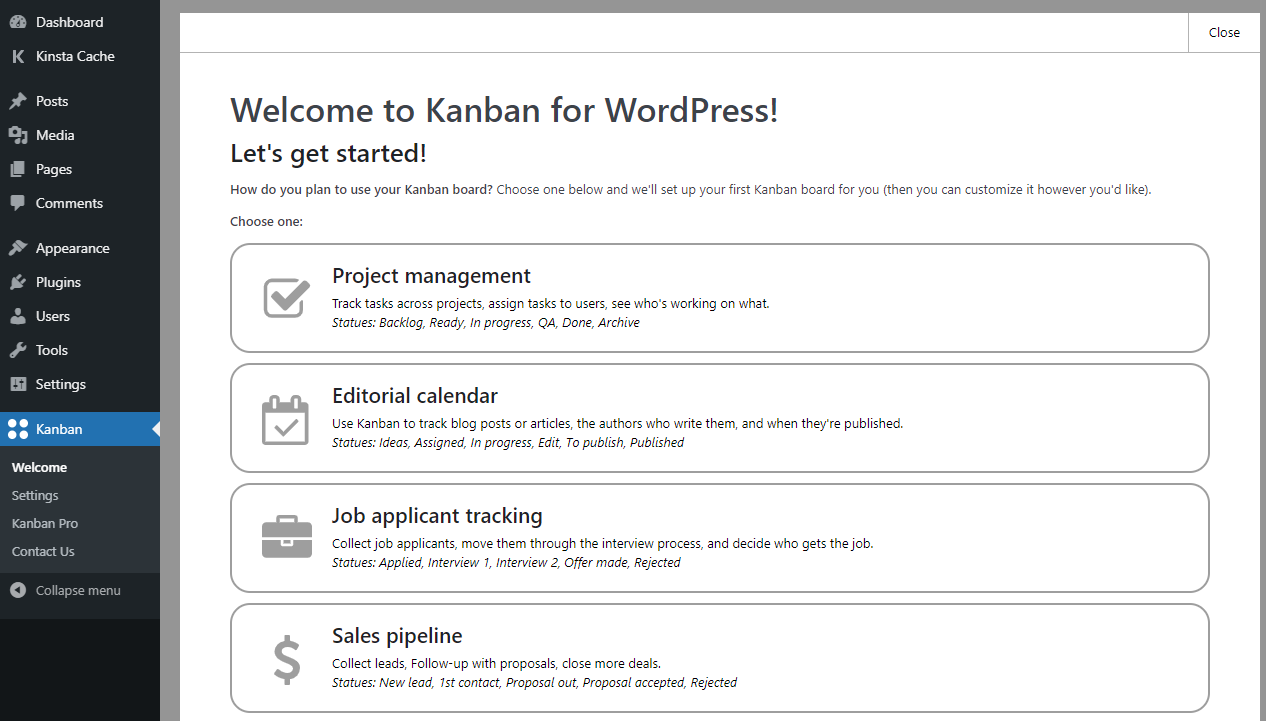The height and width of the screenshot is (721, 1266).
Task: Click the Settings sliders icon
Action: click(18, 384)
